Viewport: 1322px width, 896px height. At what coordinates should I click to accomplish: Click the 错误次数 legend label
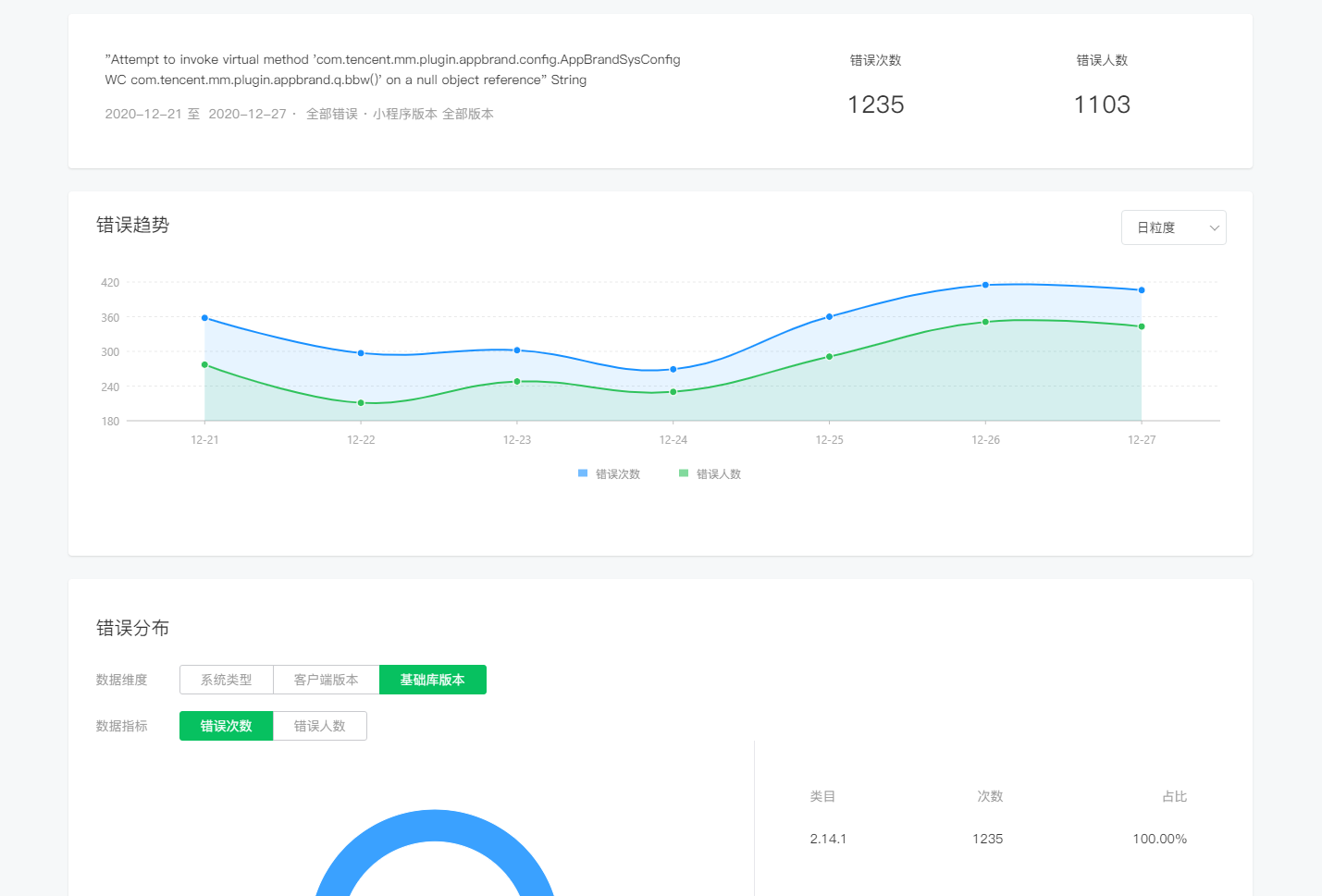618,474
